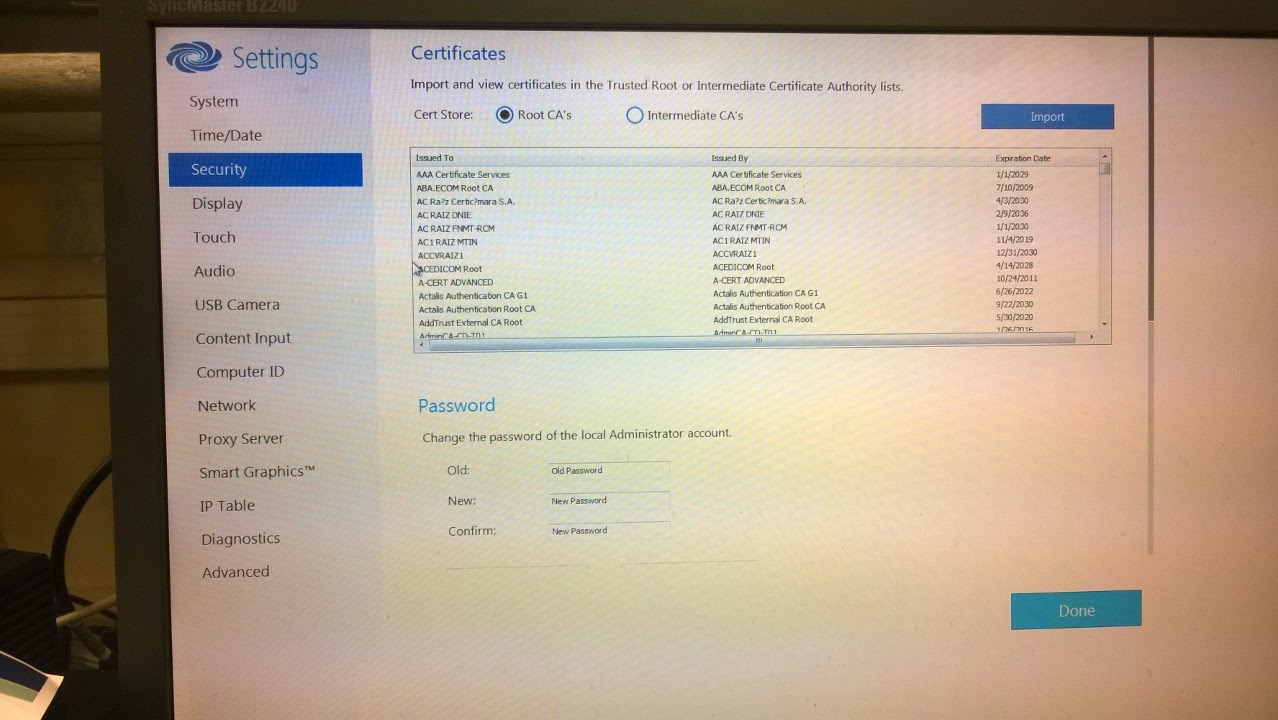Click the certificate list scroll-up arrow

point(1104,157)
